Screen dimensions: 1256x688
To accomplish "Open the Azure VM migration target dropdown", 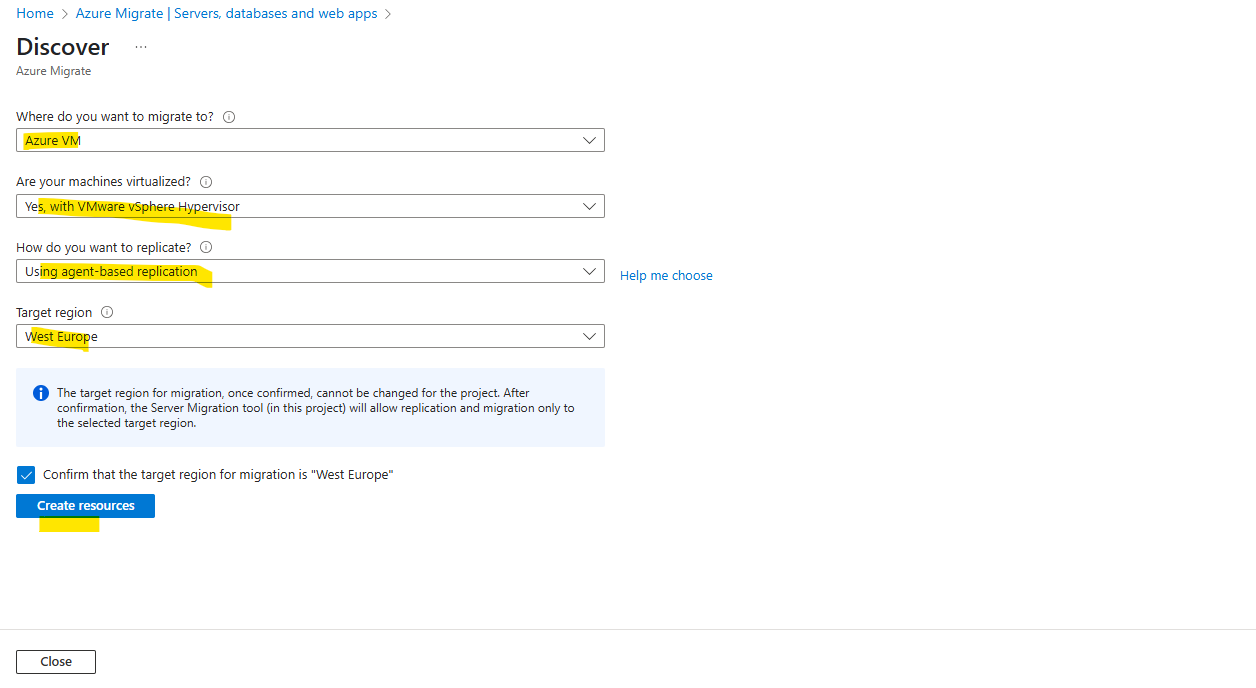I will click(310, 141).
